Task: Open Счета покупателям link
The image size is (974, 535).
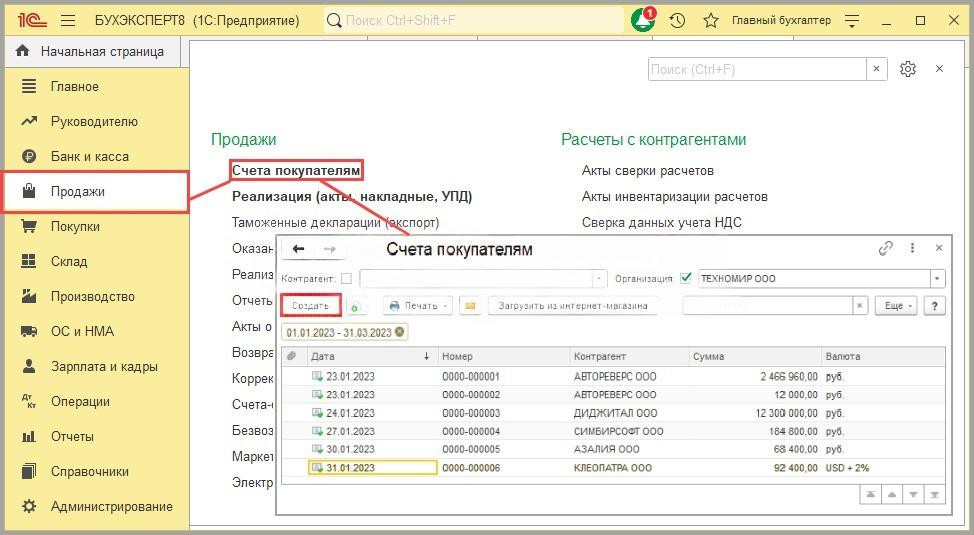Action: 296,170
